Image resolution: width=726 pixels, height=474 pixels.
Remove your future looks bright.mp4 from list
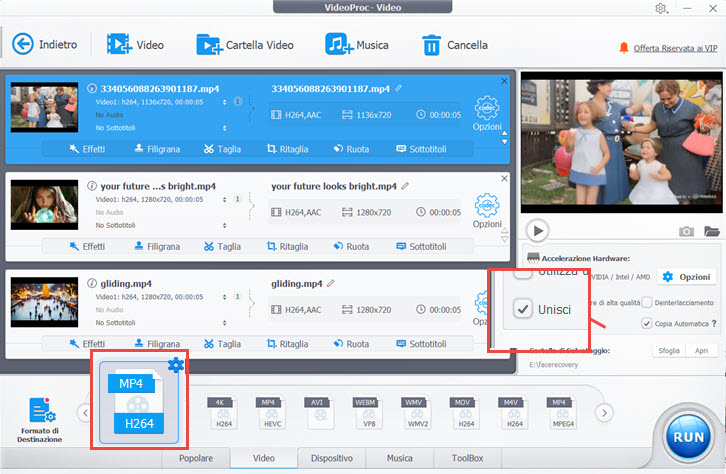point(504,178)
